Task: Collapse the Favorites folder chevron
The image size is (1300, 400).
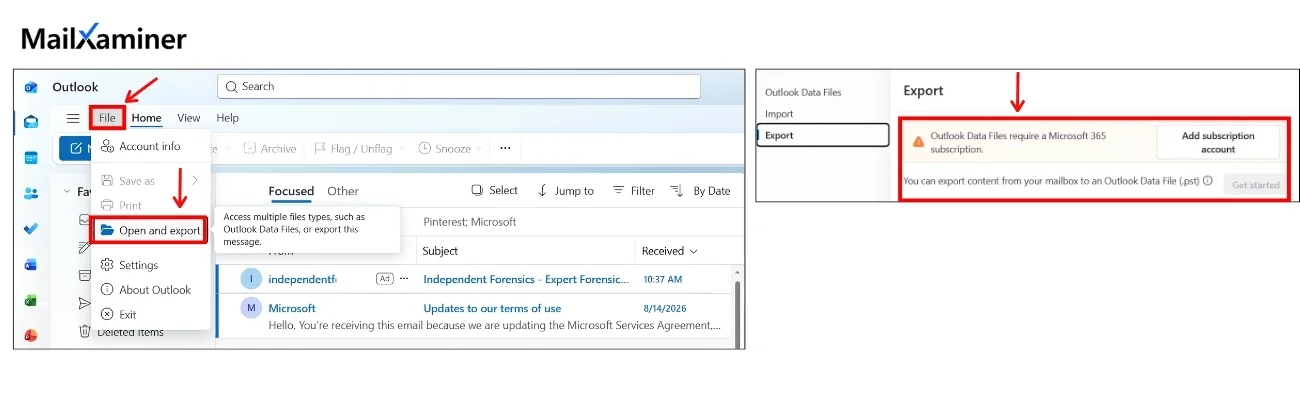Action: point(68,191)
